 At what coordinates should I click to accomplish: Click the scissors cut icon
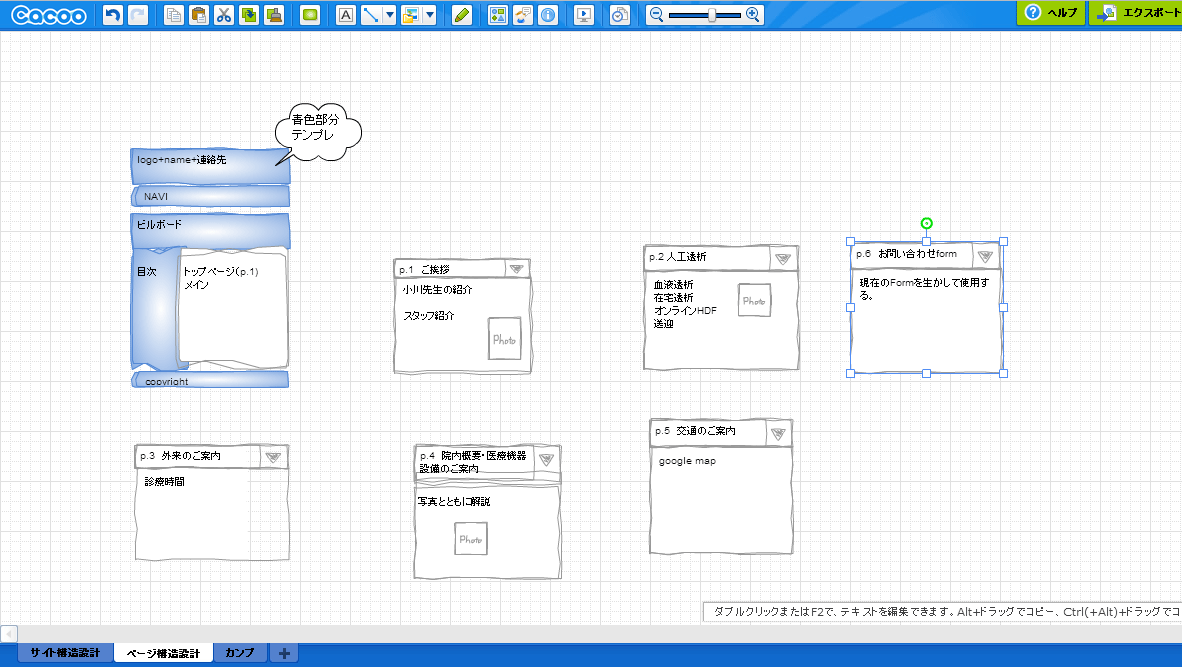pos(223,15)
